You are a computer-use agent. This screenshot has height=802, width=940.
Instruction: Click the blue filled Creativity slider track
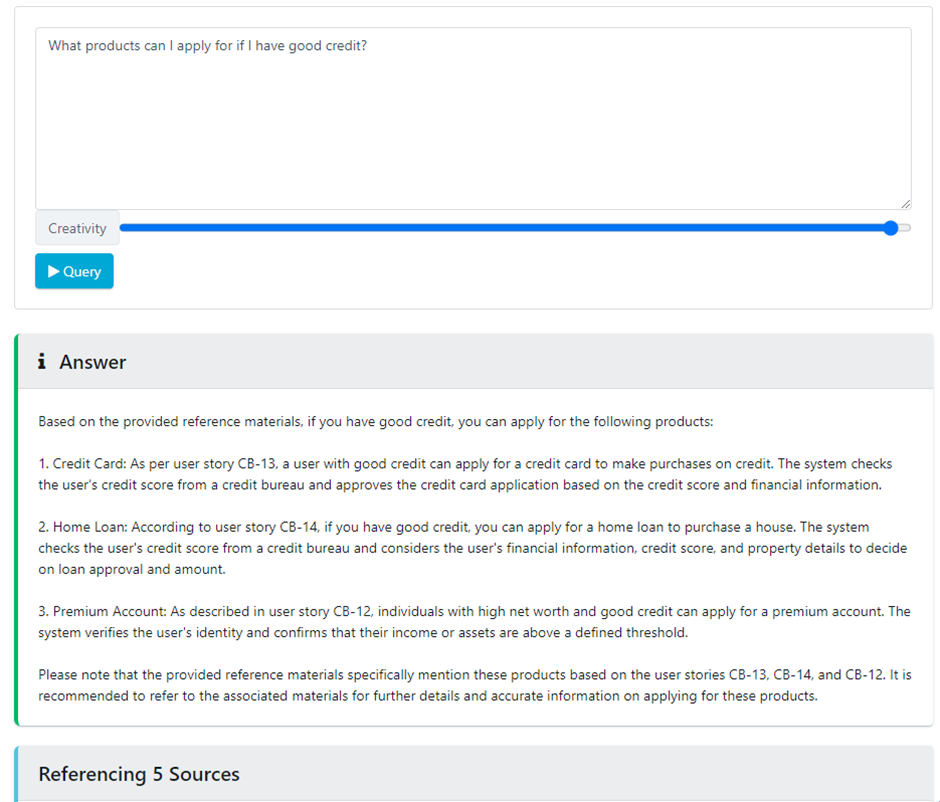point(500,228)
